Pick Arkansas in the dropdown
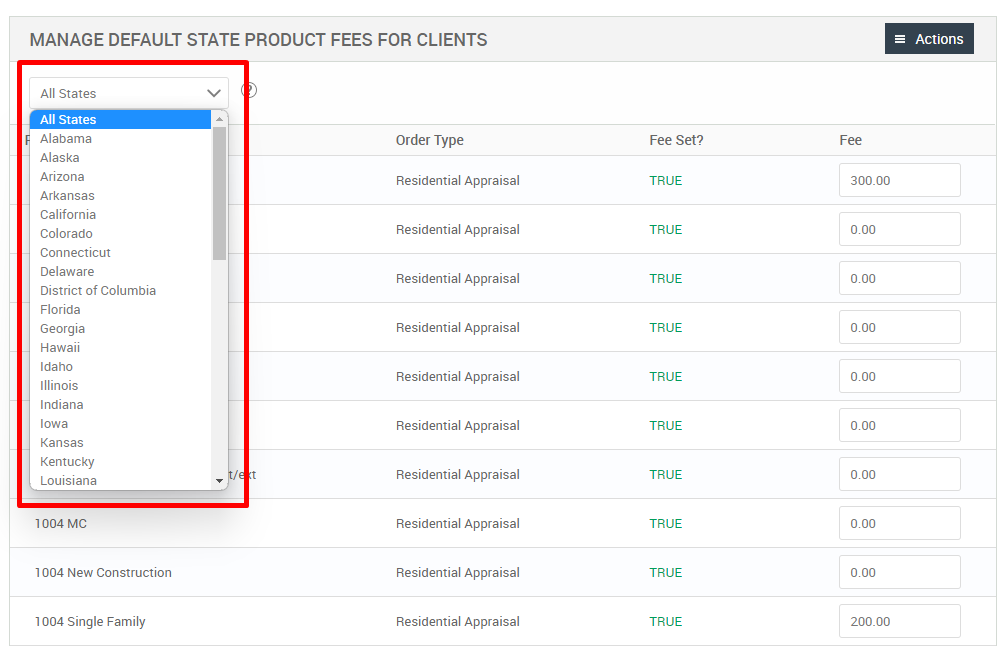 click(121, 196)
